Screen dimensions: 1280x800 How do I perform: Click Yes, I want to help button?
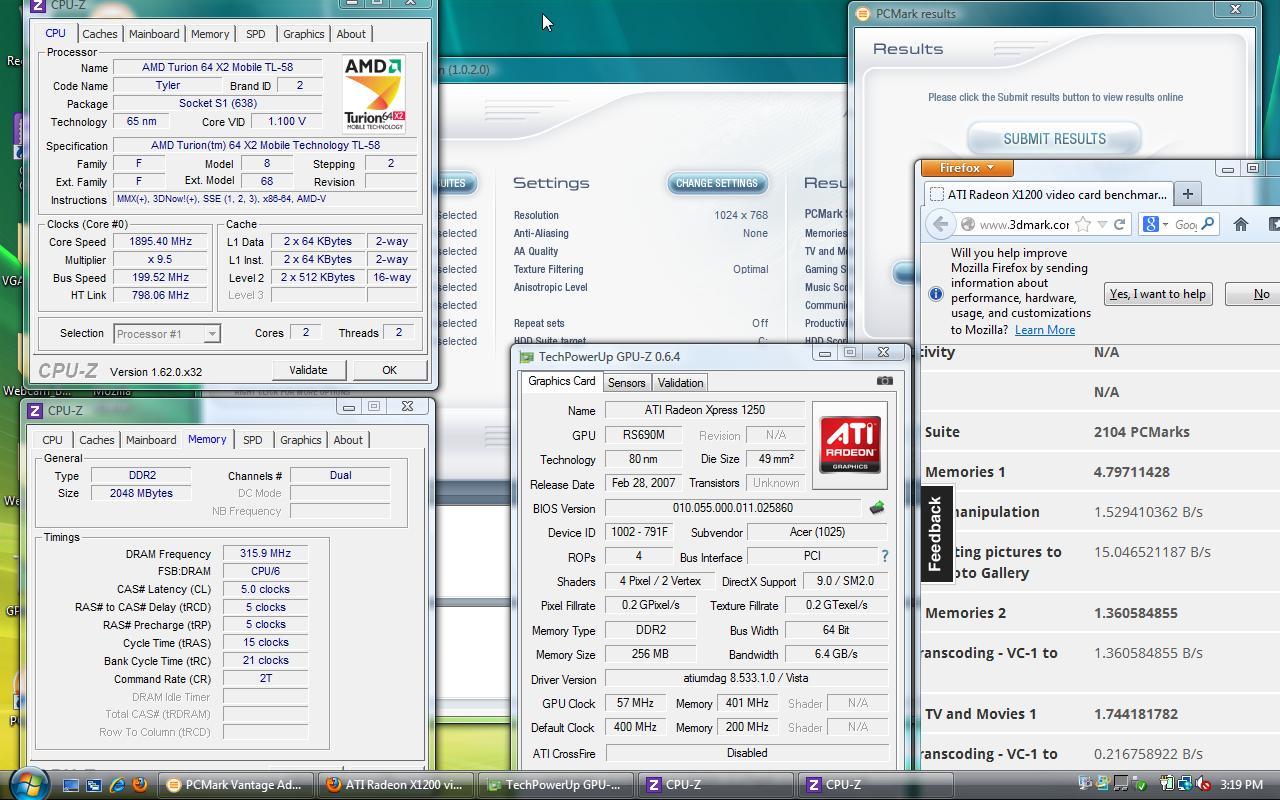click(1157, 294)
